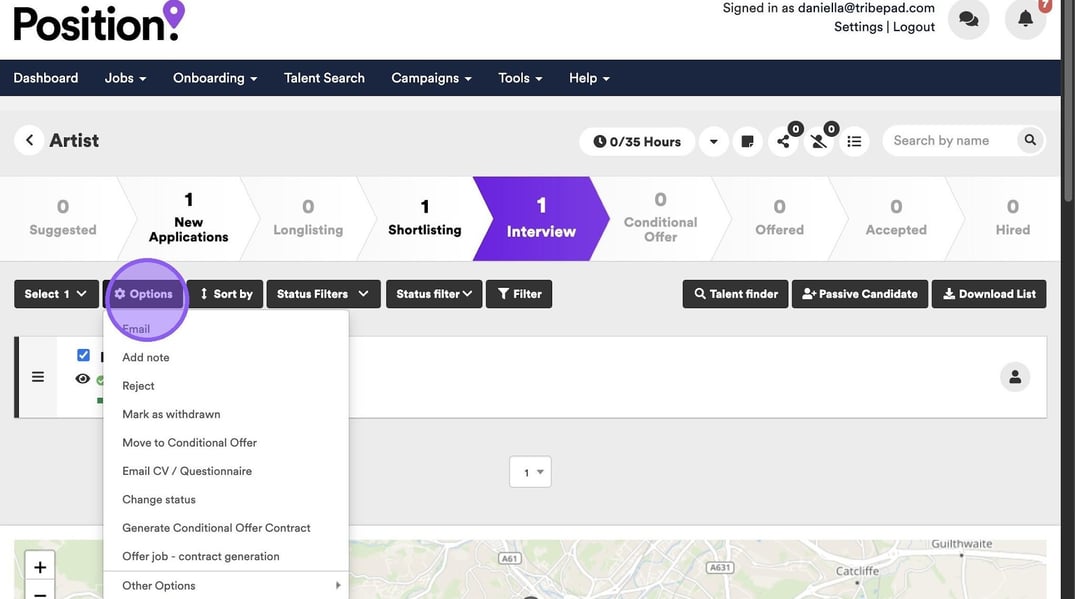
Task: Expand the hours dropdown arrow
Action: click(713, 142)
